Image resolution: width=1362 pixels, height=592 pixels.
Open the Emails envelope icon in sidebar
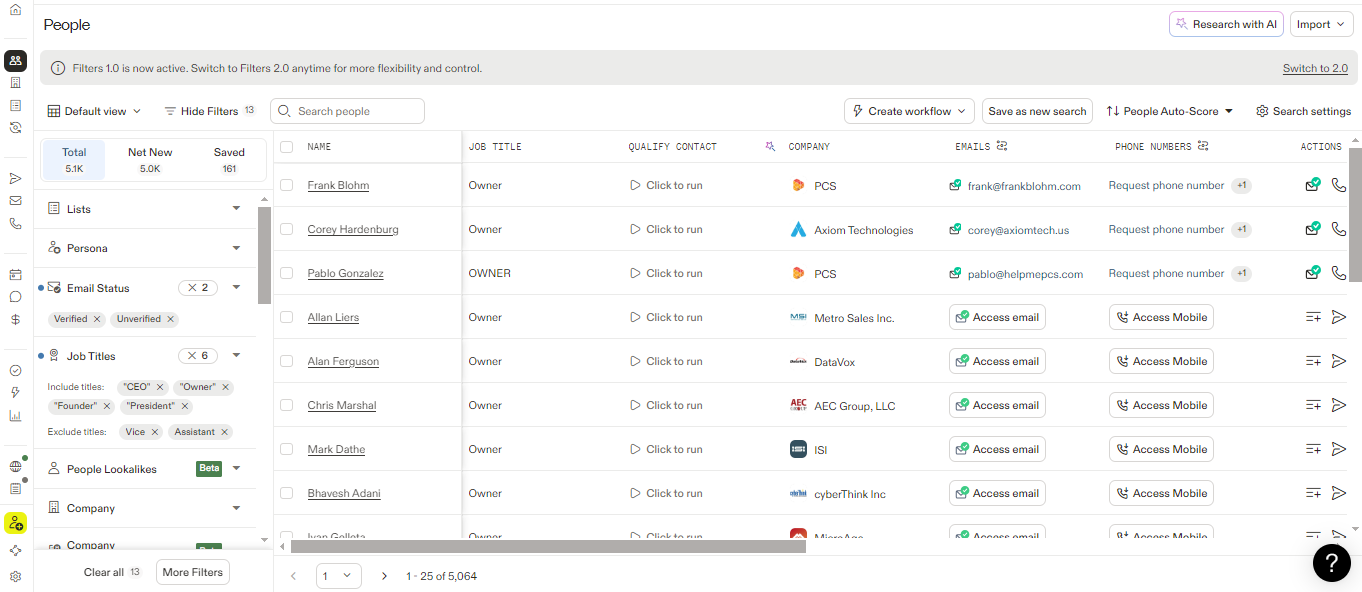coord(15,201)
